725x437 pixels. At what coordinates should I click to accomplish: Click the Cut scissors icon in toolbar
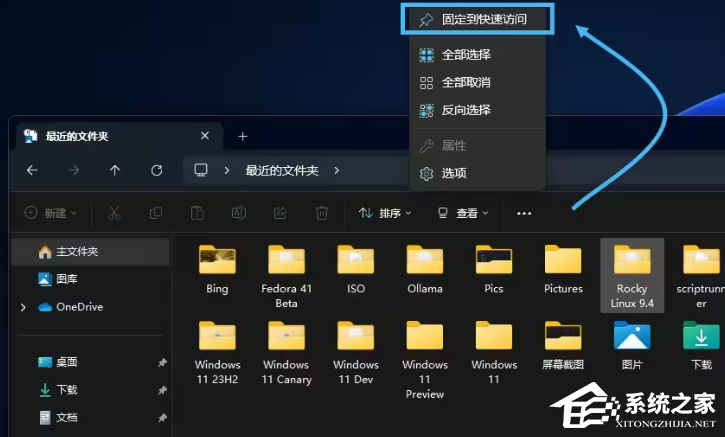pos(114,213)
